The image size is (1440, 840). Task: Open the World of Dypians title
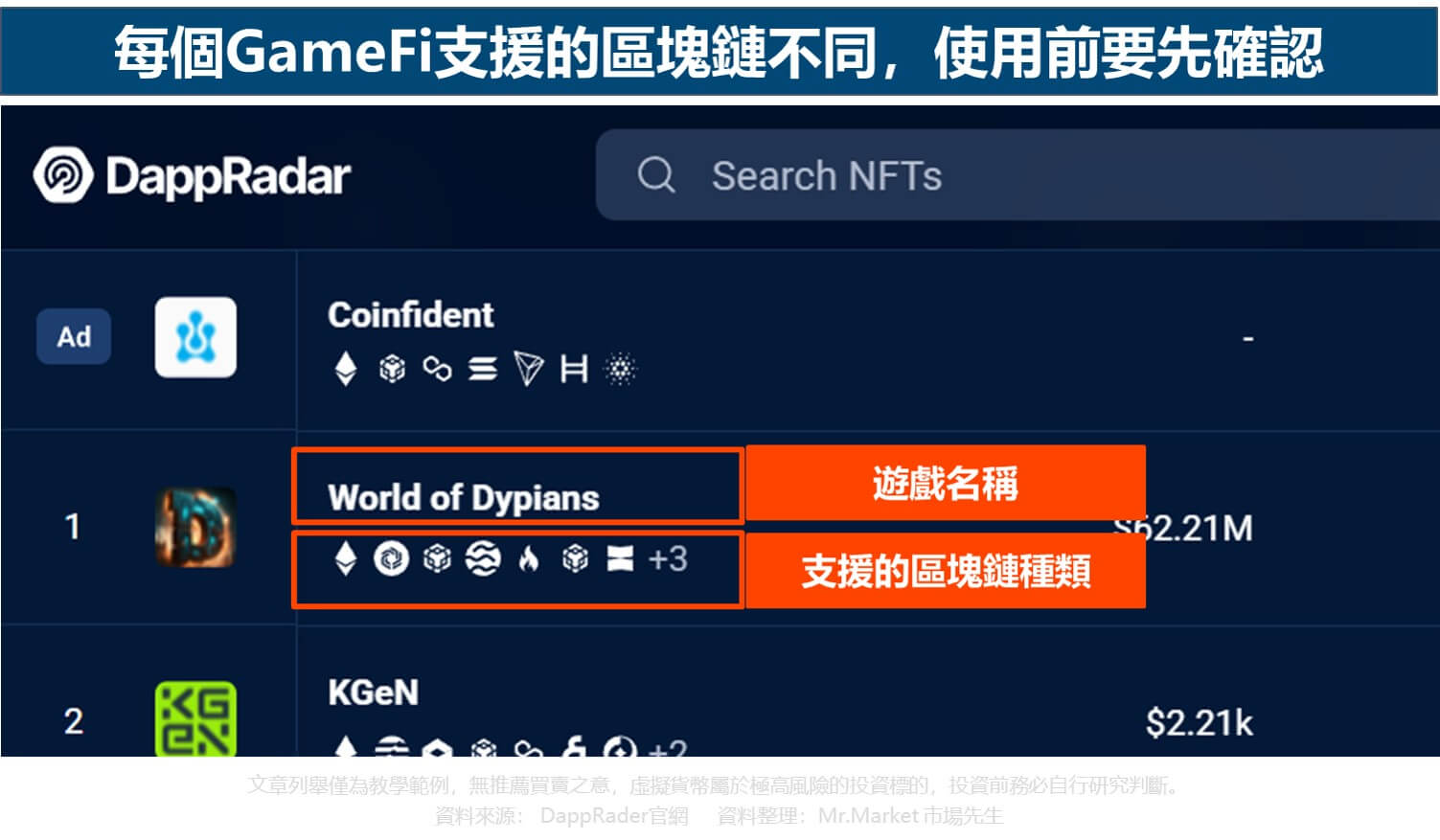click(464, 498)
